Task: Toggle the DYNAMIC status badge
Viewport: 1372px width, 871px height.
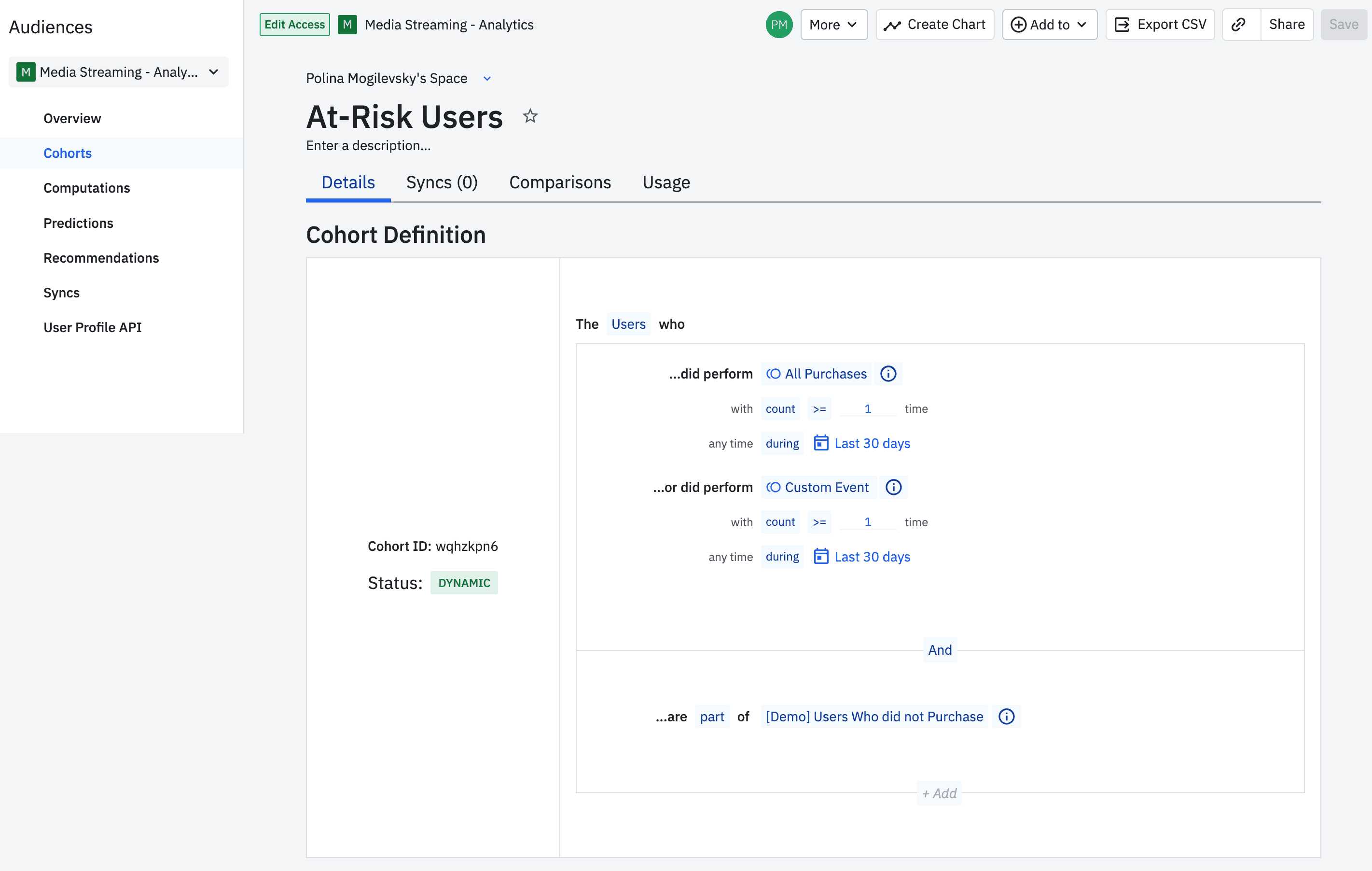Action: tap(464, 583)
